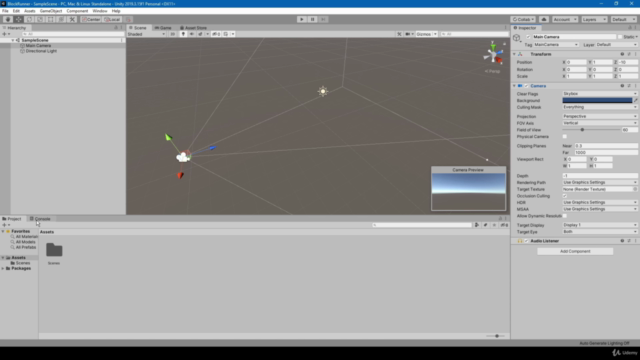Open the Default layout dropdown

point(623,19)
